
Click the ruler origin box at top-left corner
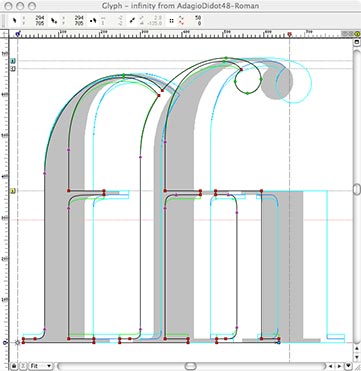[5, 34]
